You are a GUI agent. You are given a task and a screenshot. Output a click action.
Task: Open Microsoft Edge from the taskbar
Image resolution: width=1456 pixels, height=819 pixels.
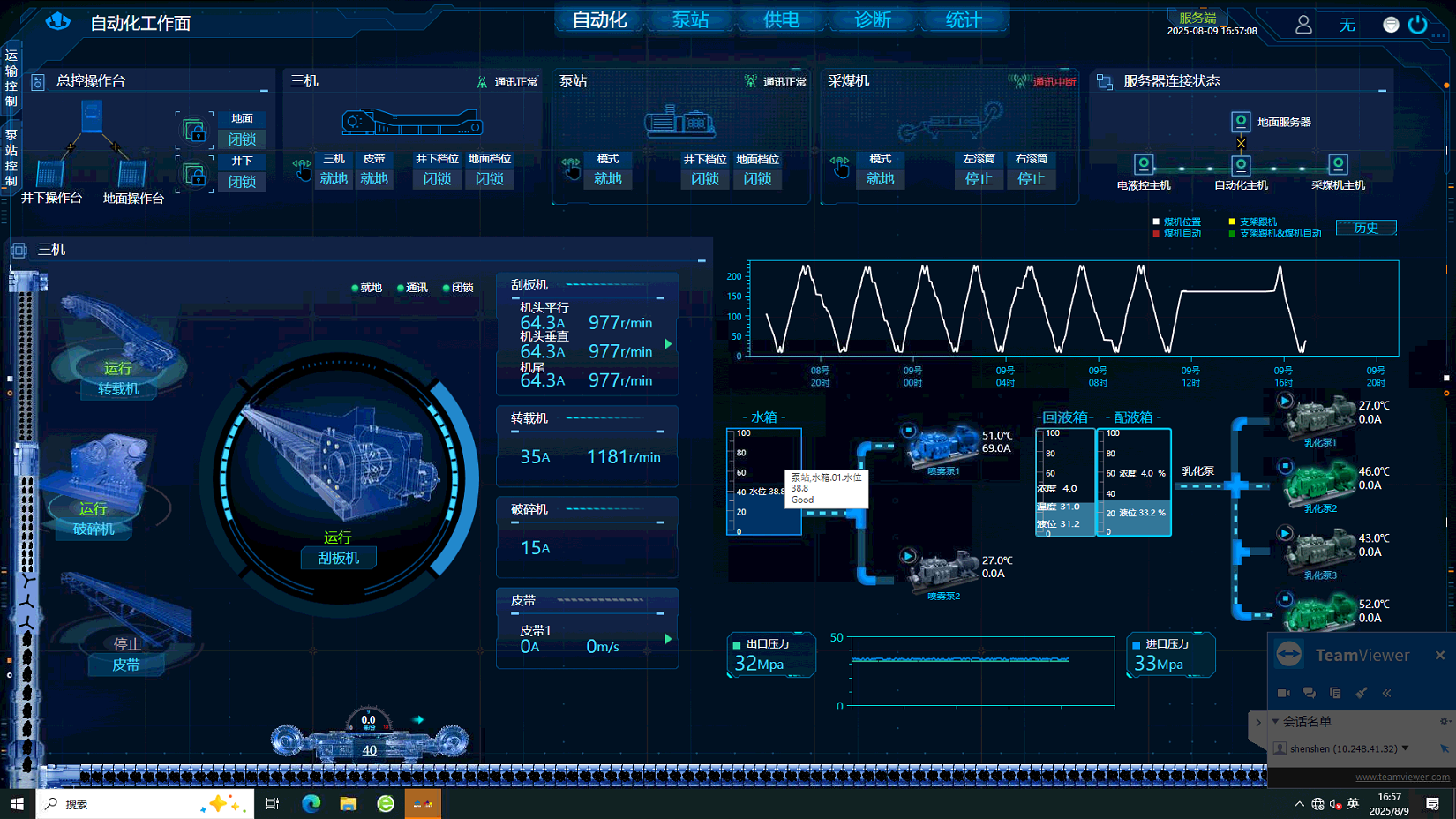coord(311,803)
